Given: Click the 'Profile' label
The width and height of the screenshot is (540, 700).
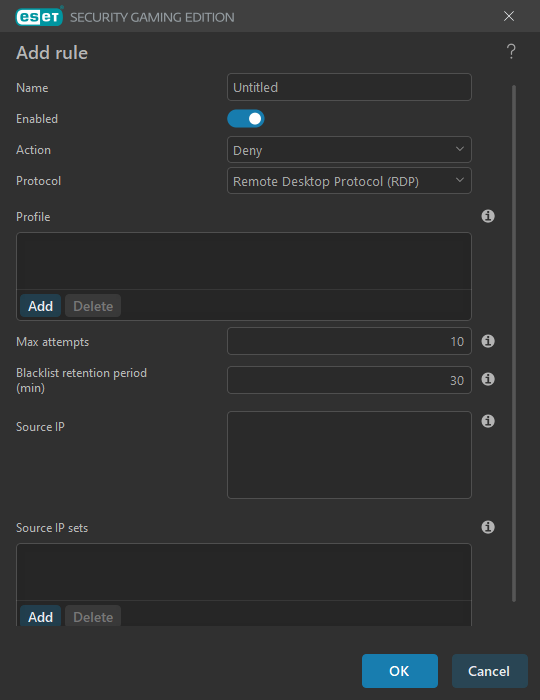Looking at the screenshot, I should [33, 217].
